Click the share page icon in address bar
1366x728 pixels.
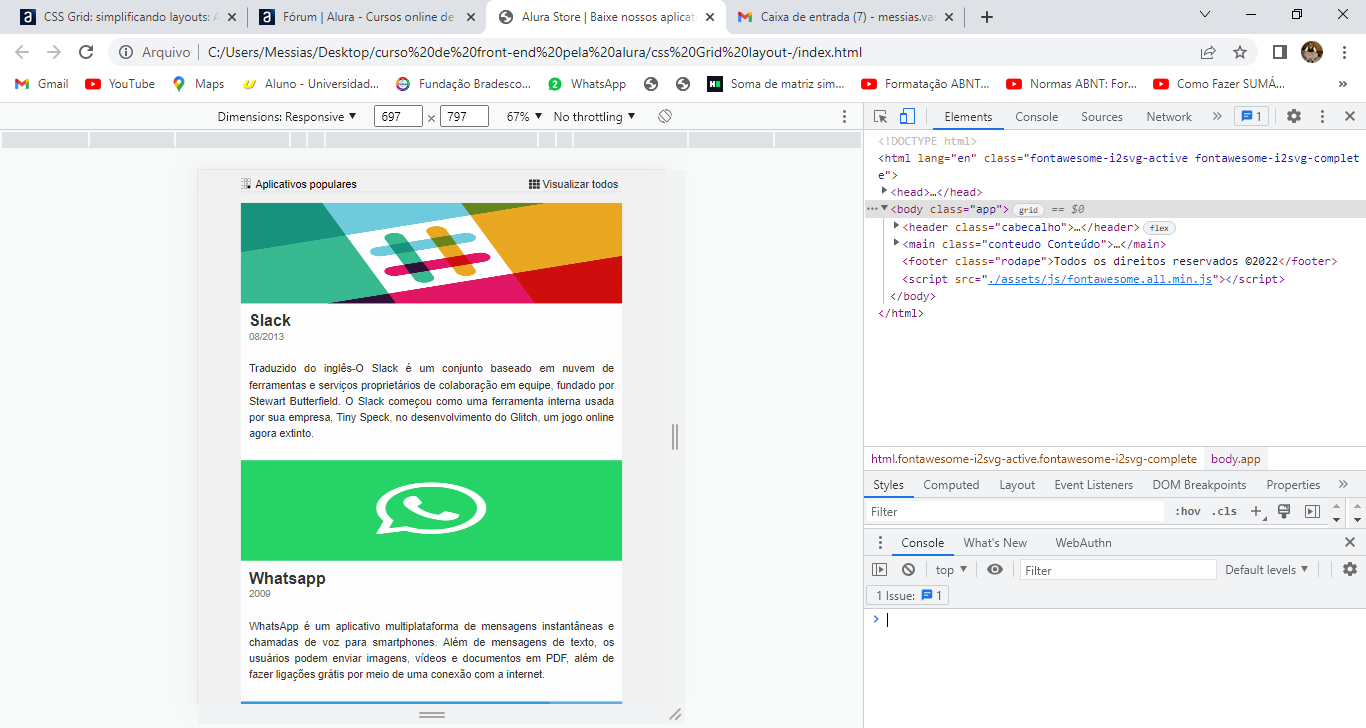[1208, 52]
